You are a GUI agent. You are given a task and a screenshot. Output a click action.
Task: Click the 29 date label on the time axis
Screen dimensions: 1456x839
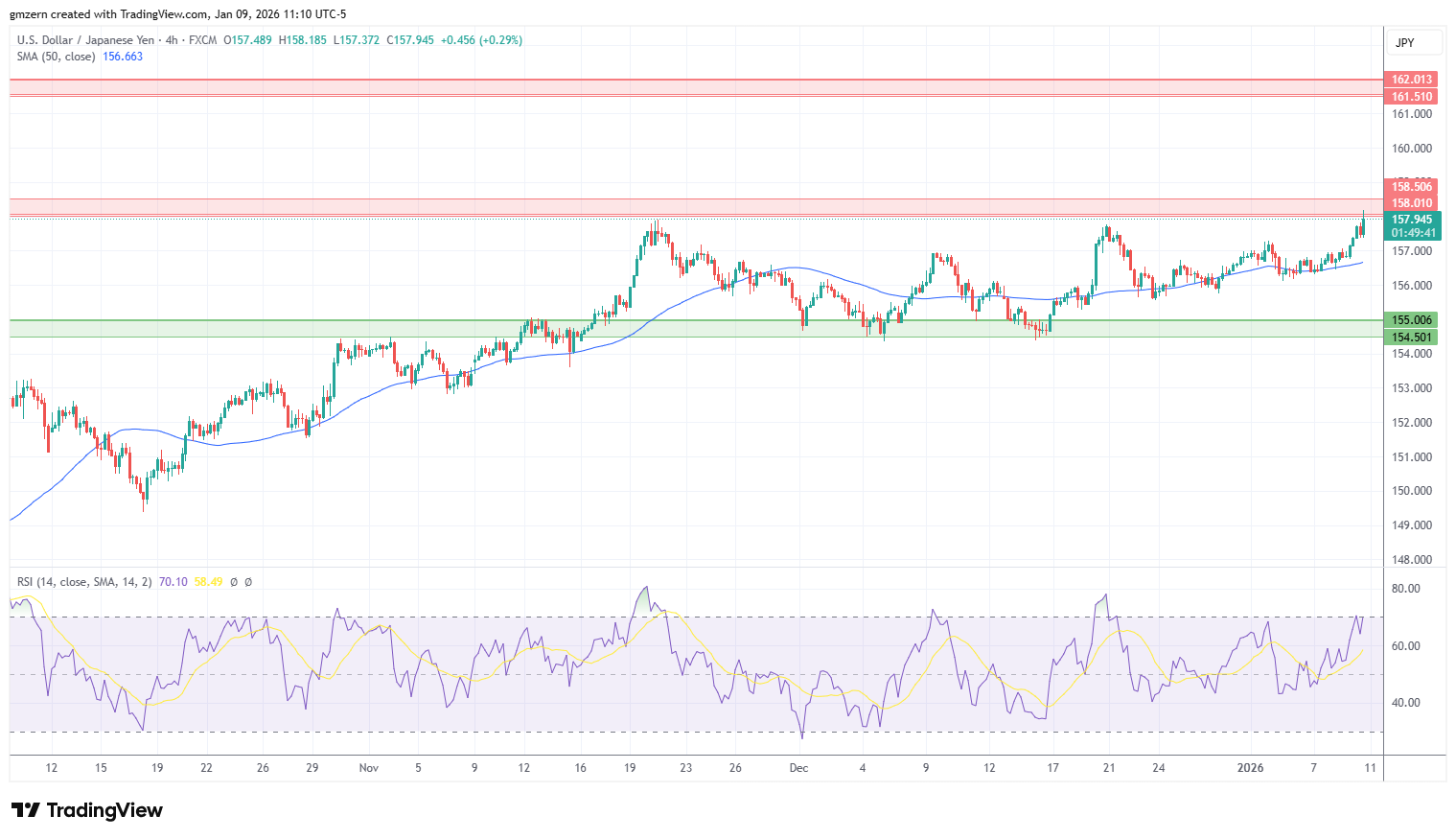(x=312, y=768)
